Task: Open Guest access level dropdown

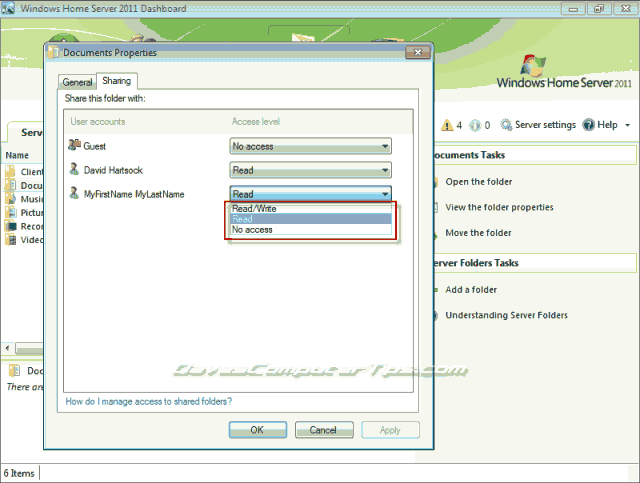Action: (310, 146)
